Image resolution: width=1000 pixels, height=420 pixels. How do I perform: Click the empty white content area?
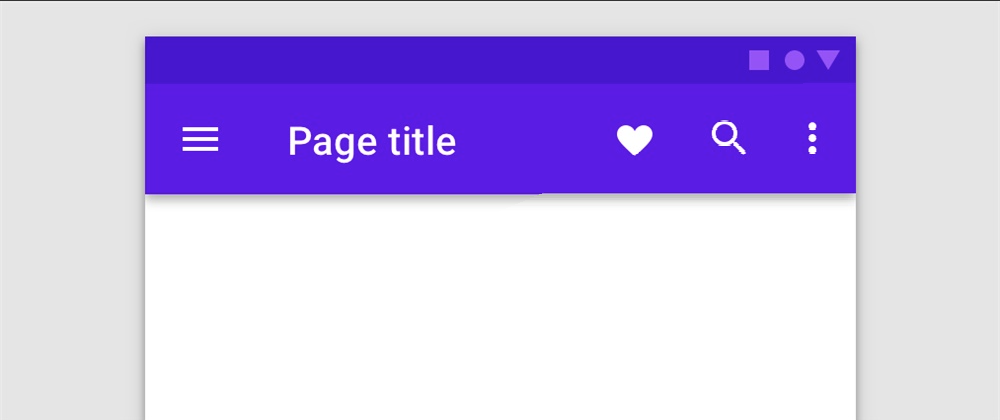point(500,309)
